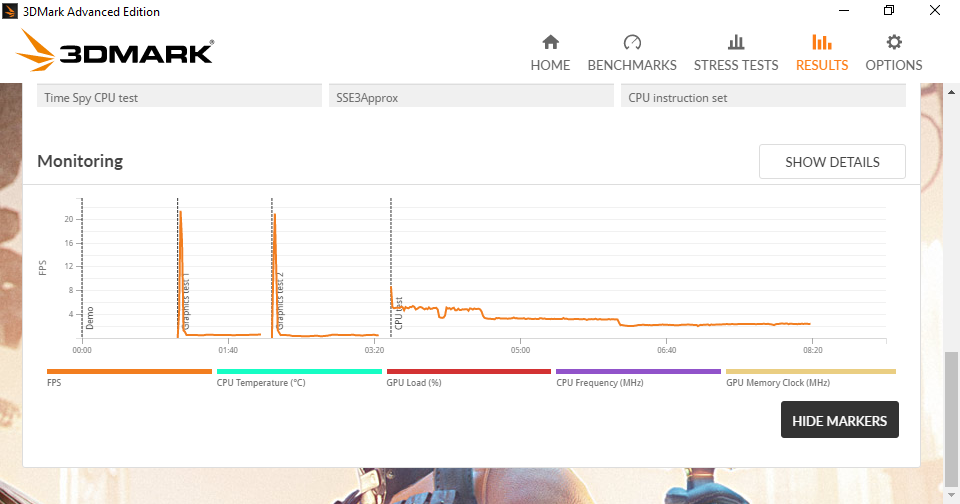Click the 05:00 time axis label

coord(520,350)
